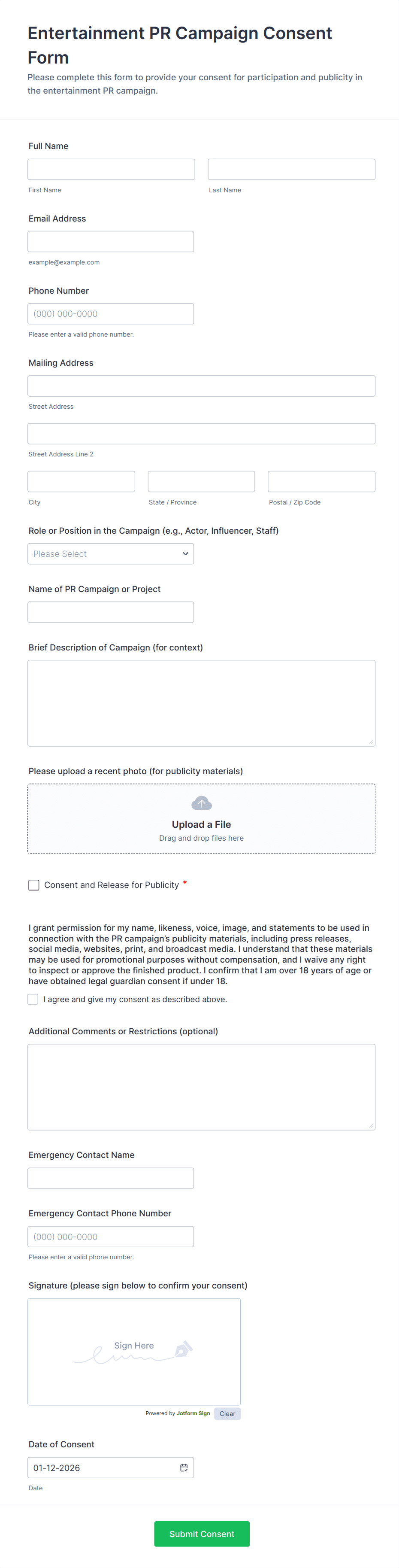399x1568 pixels.
Task: Click the cloud upload icon
Action: 201,803
